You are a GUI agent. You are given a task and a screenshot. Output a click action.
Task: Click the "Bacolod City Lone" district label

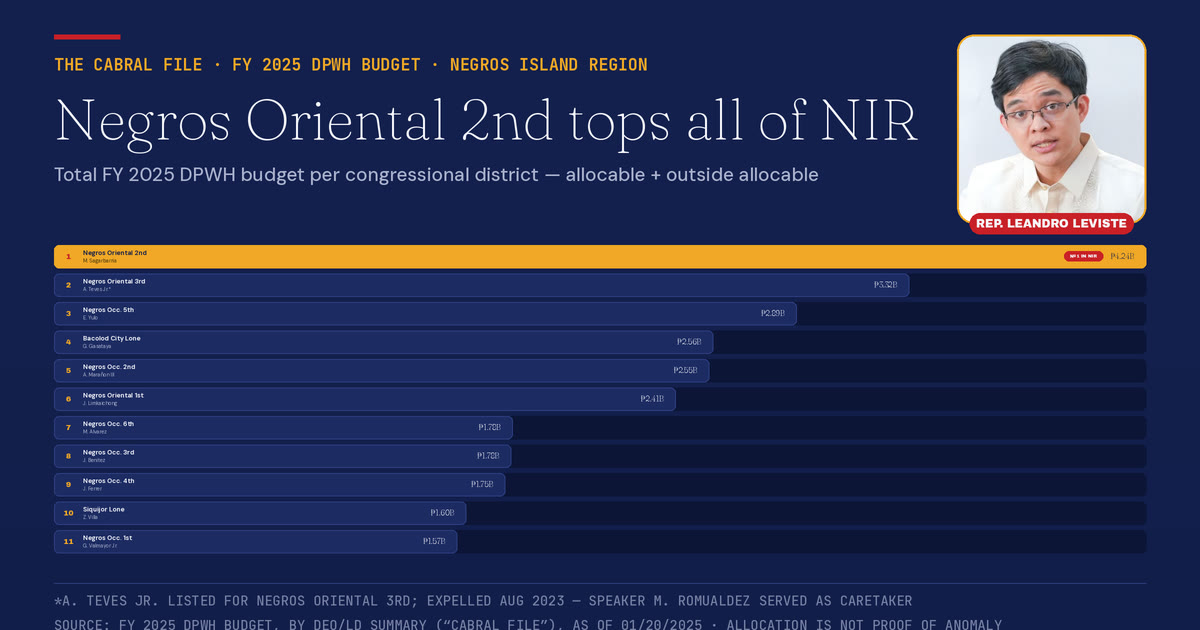click(x=112, y=338)
